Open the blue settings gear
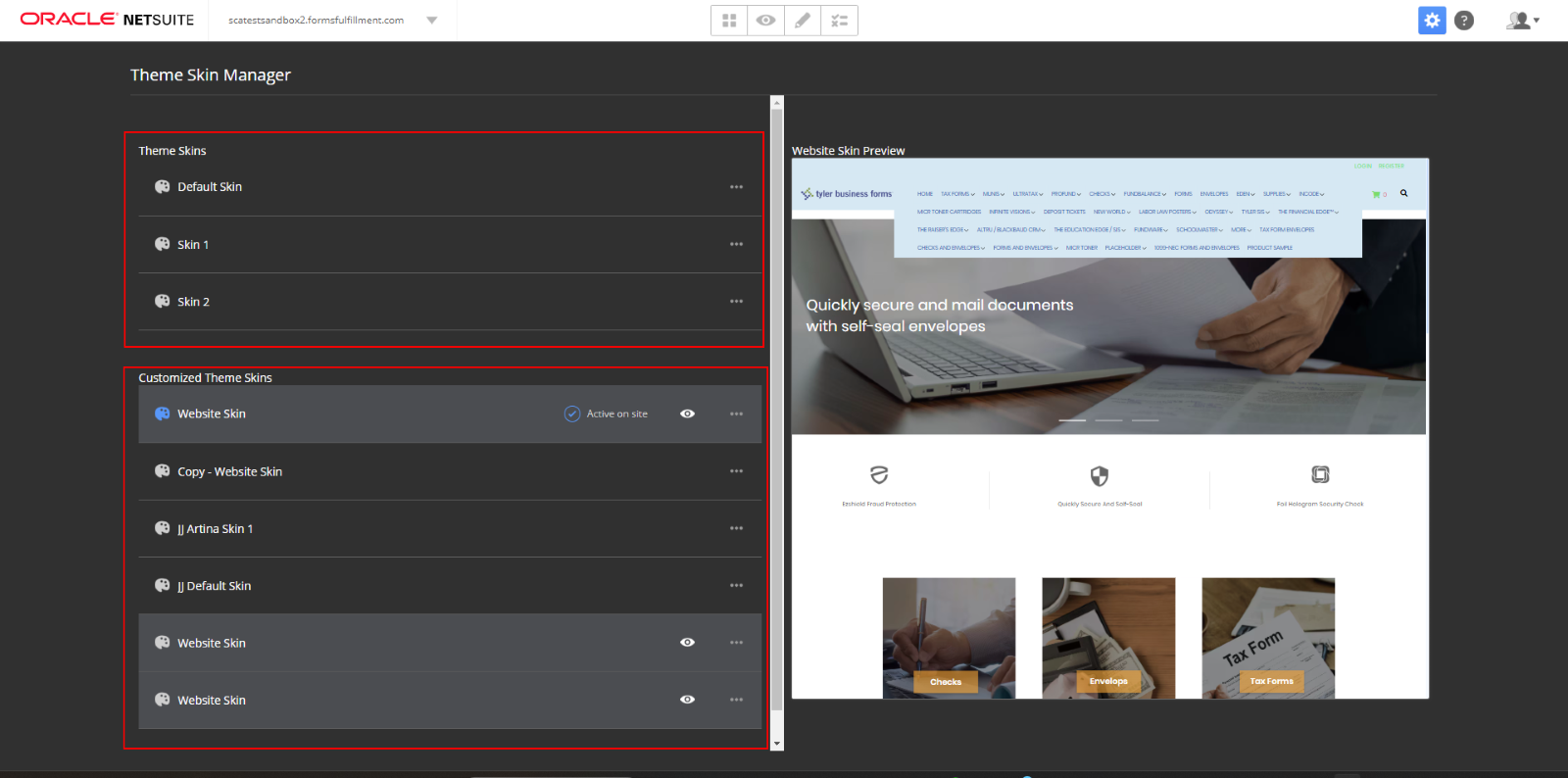Screen dimensions: 1568x778 point(1432,21)
